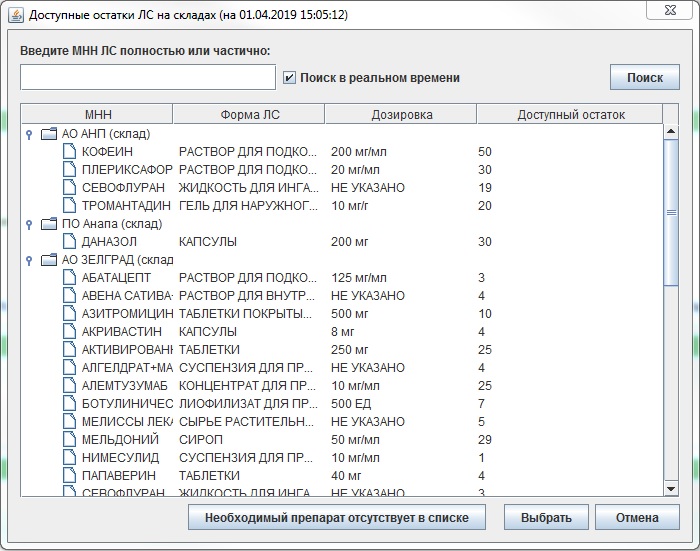Collapse the АО АНП (склад) tree node
The height and width of the screenshot is (551, 700).
point(29,134)
